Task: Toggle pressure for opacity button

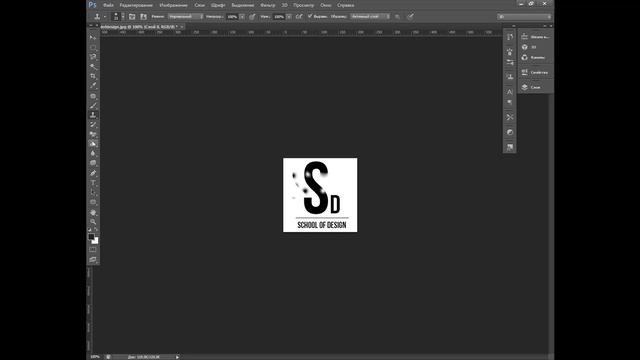Action: click(252, 16)
